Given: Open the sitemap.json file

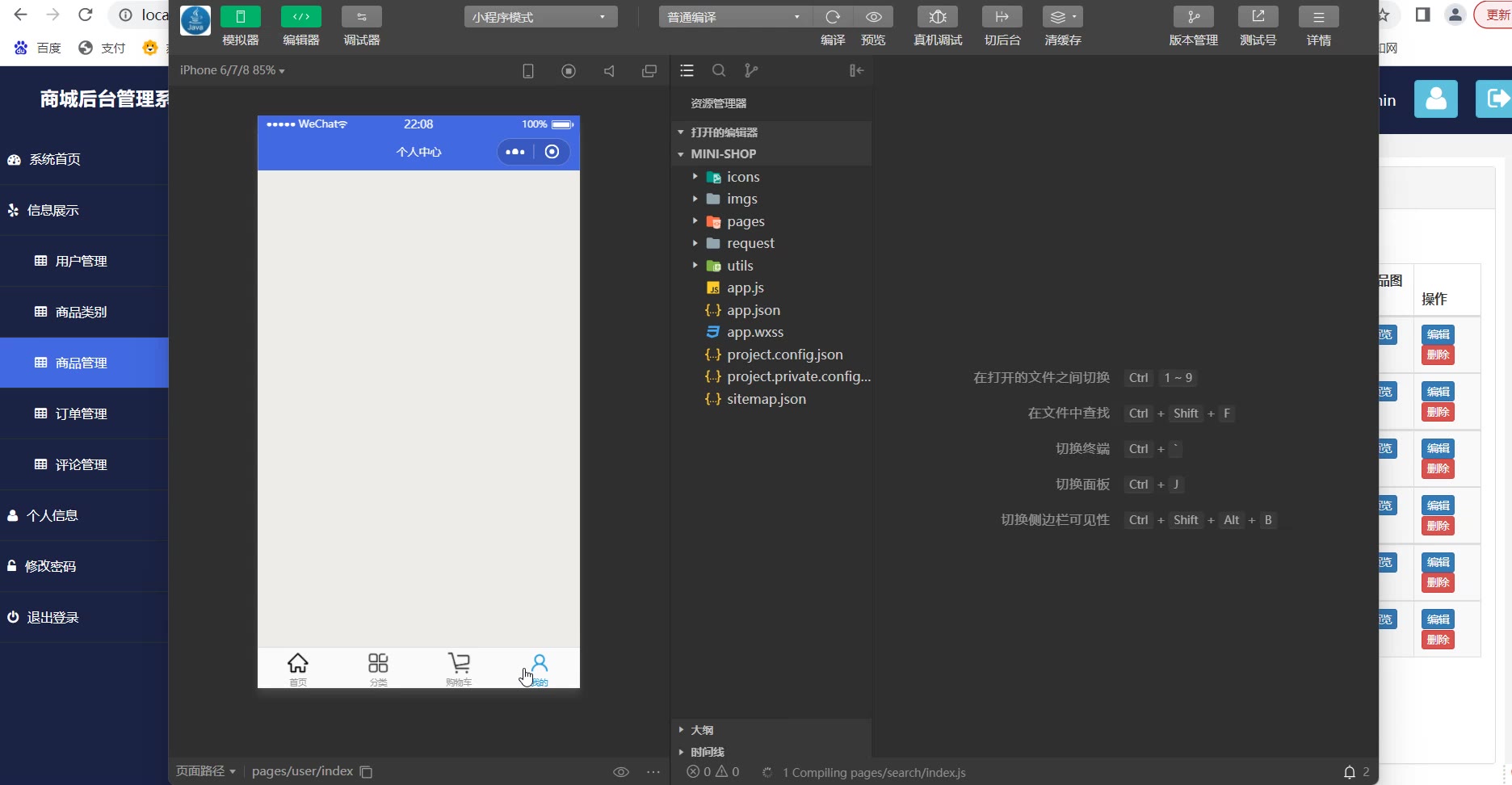Looking at the screenshot, I should (x=771, y=399).
